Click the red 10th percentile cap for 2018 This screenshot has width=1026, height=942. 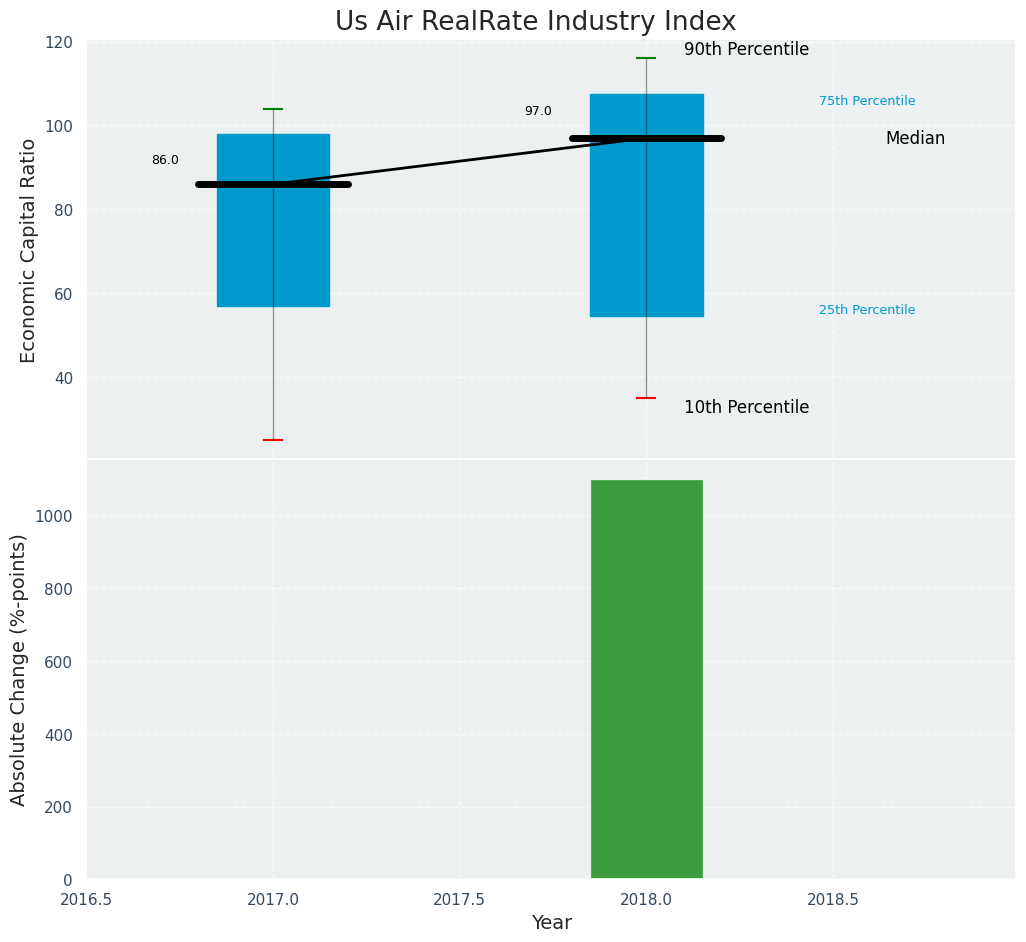tap(646, 398)
